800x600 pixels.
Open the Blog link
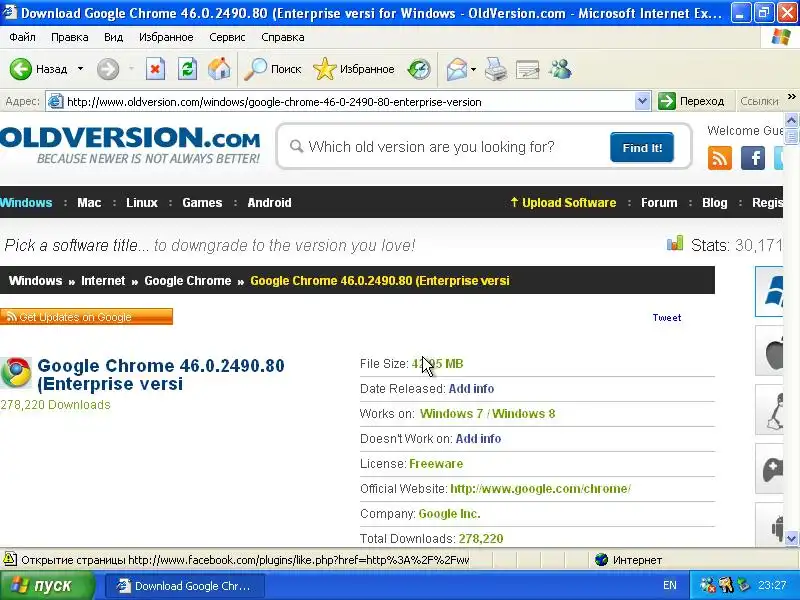[x=714, y=203]
